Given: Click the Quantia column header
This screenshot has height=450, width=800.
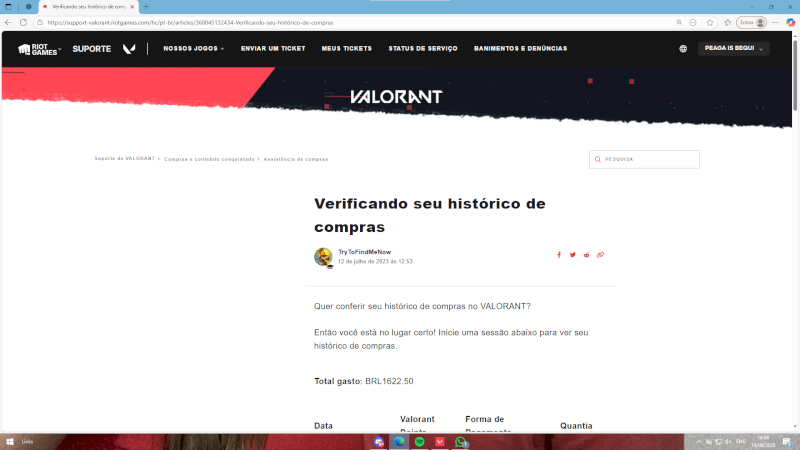Looking at the screenshot, I should click(576, 426).
